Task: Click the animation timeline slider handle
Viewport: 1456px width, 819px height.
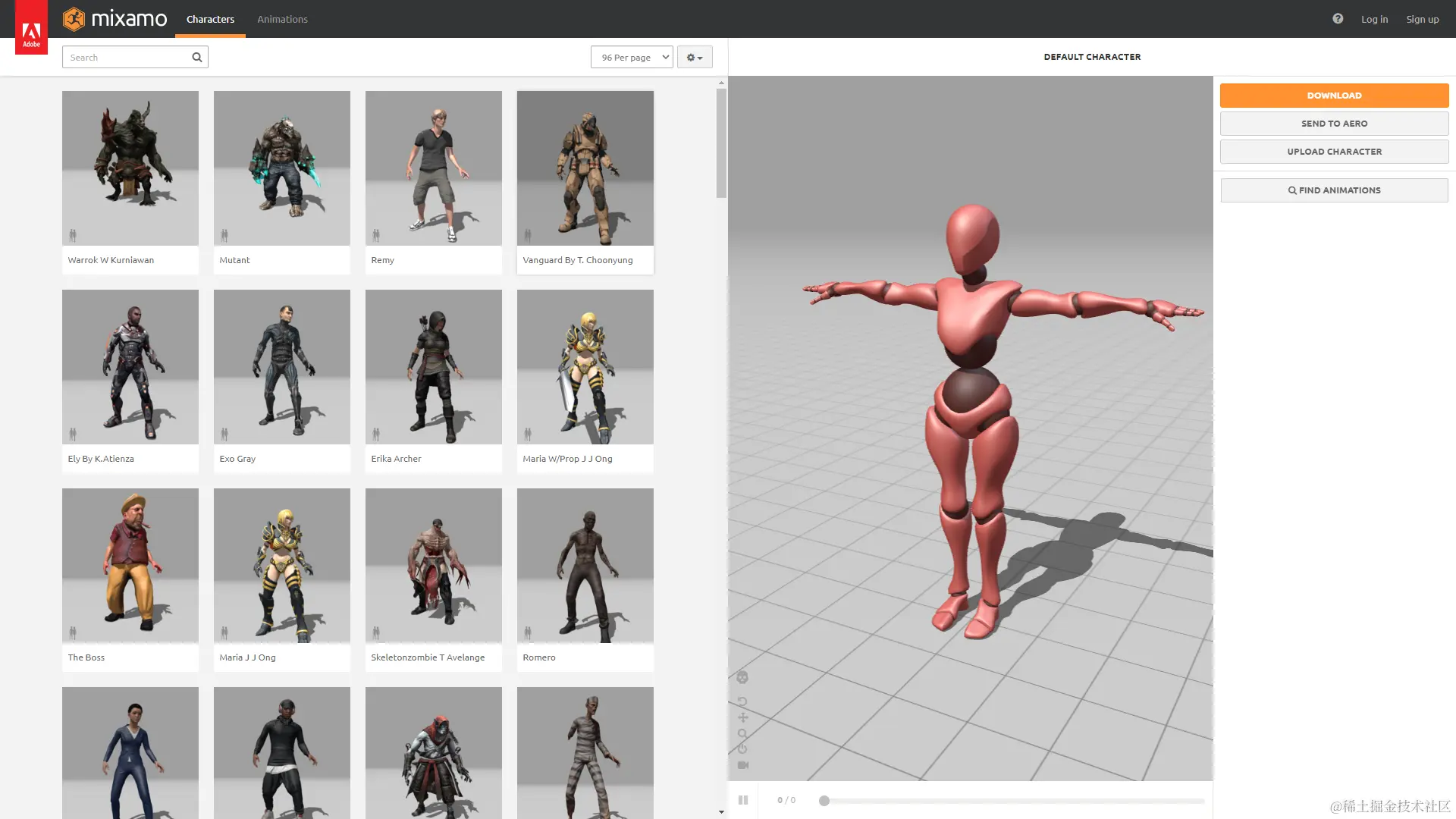Action: (x=824, y=801)
